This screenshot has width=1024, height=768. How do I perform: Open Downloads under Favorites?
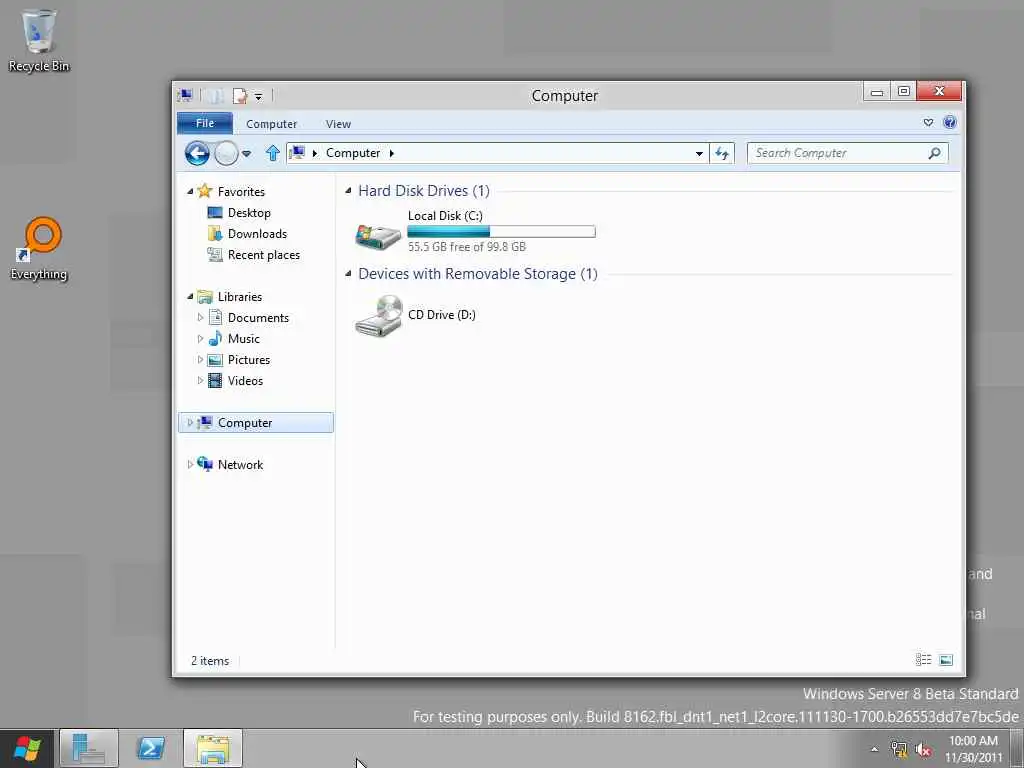coord(257,234)
